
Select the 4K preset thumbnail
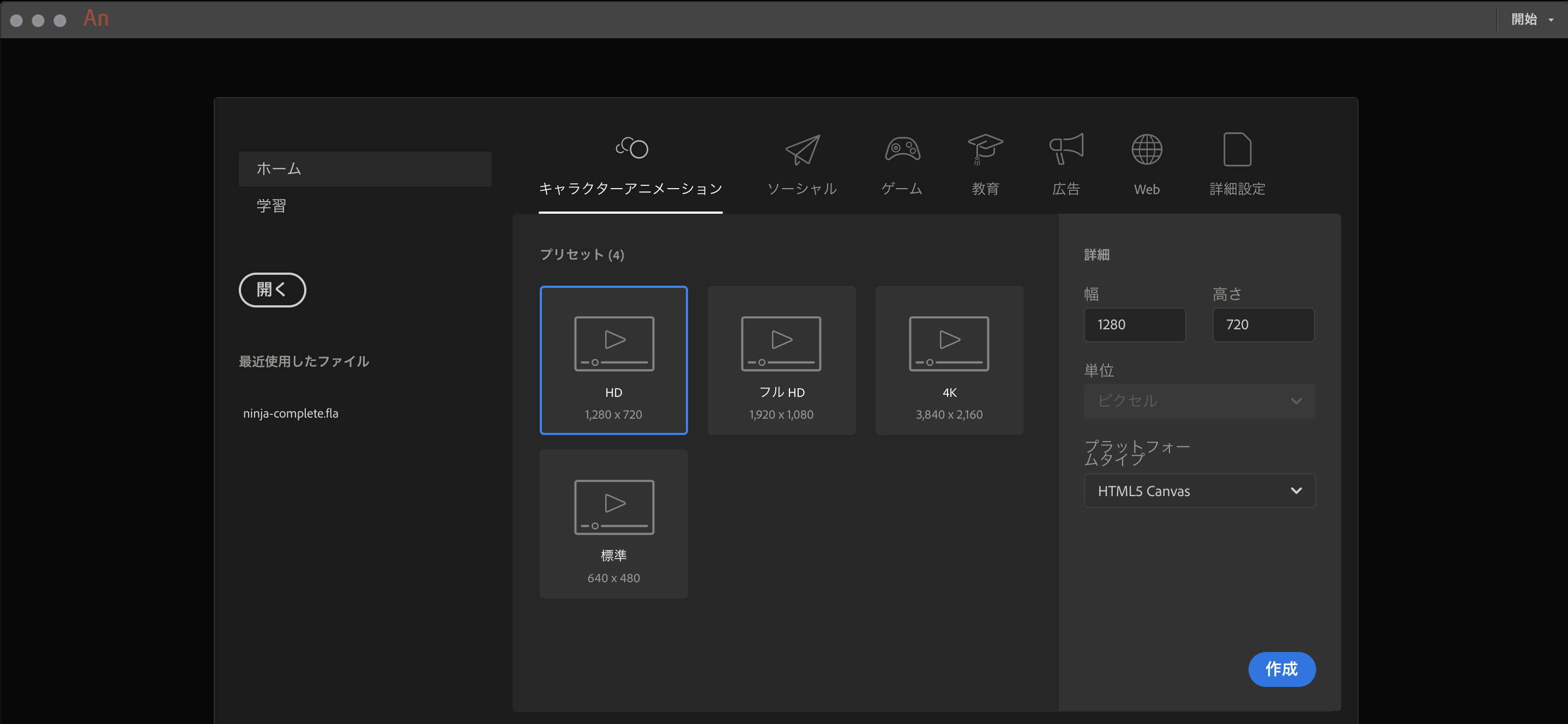point(948,360)
